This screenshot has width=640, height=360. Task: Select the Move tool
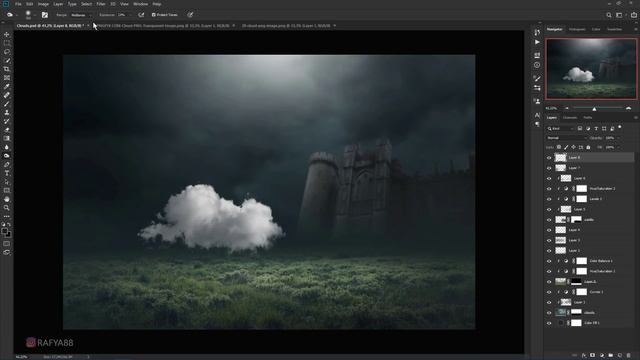click(7, 35)
